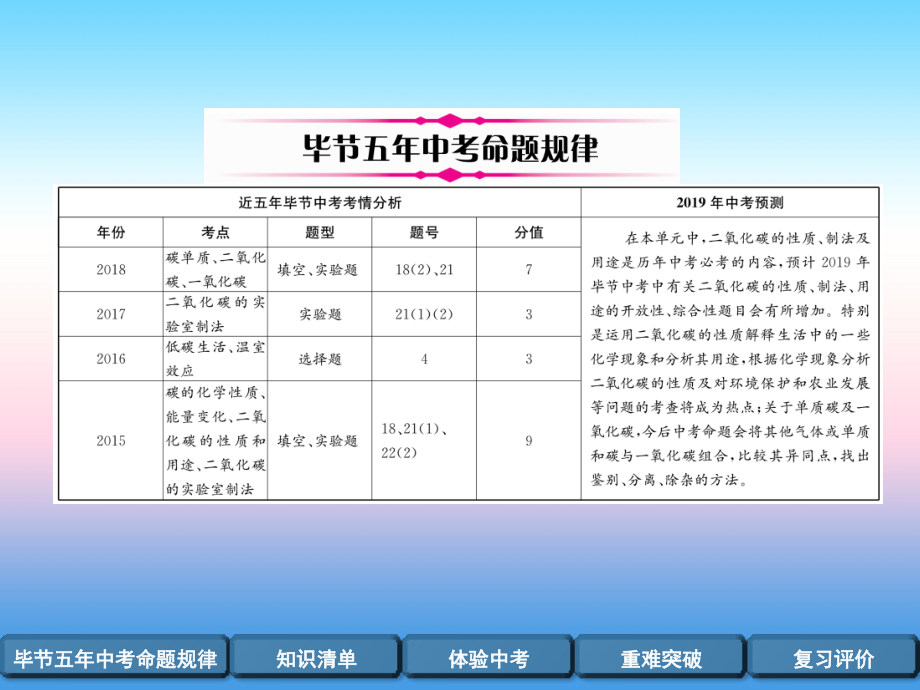This screenshot has height=690, width=920.
Task: Click the 21(1)(2) question number cell
Action: 424,314
